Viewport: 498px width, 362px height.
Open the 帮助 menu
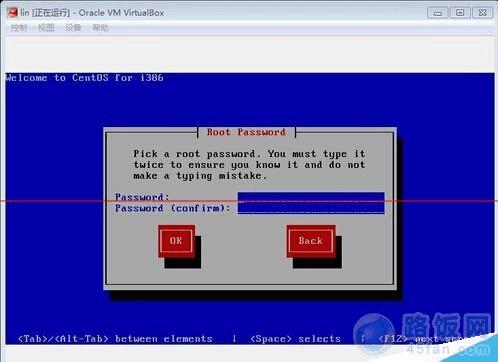tap(100, 28)
